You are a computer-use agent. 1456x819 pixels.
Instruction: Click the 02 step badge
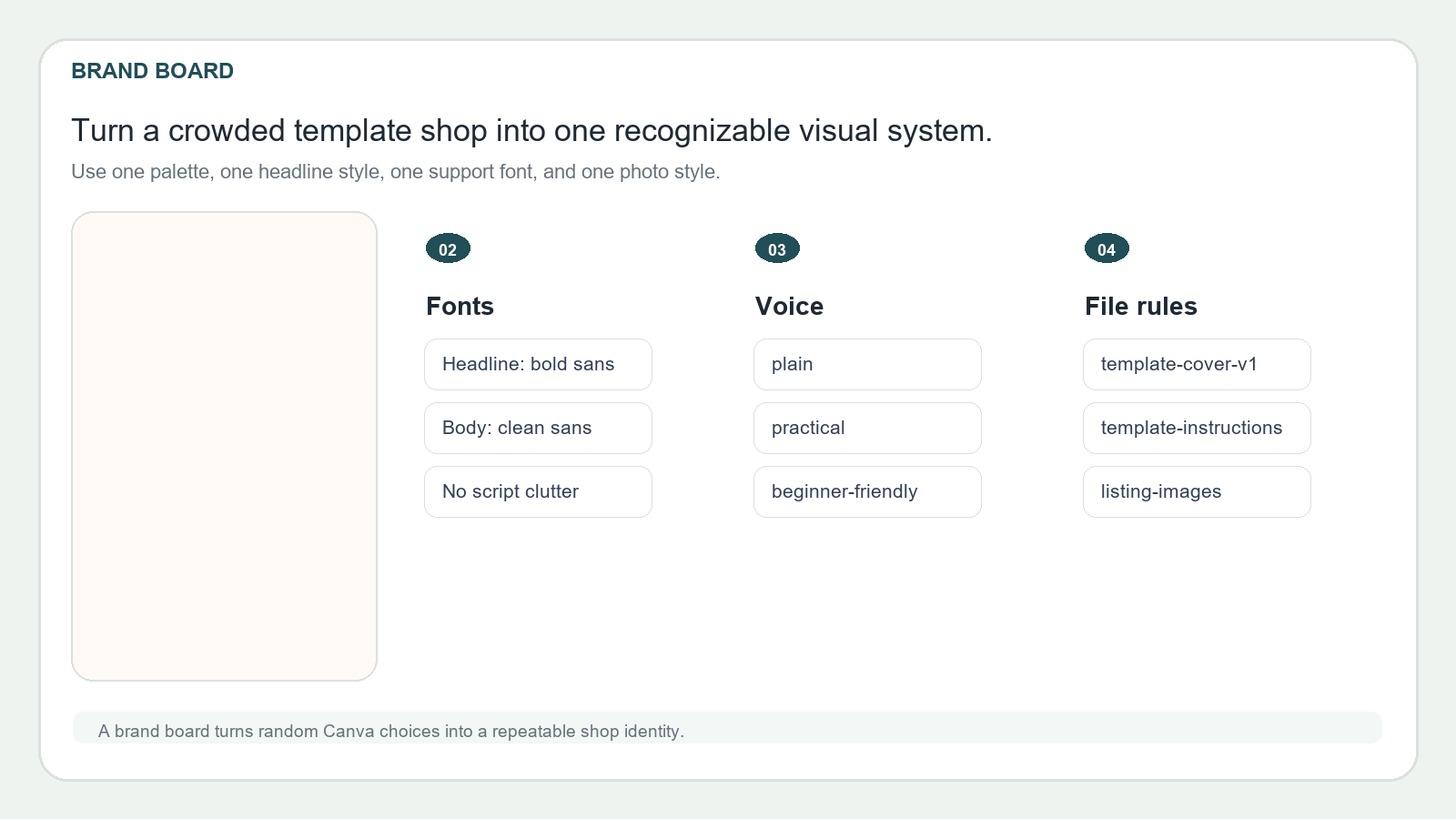click(x=448, y=248)
